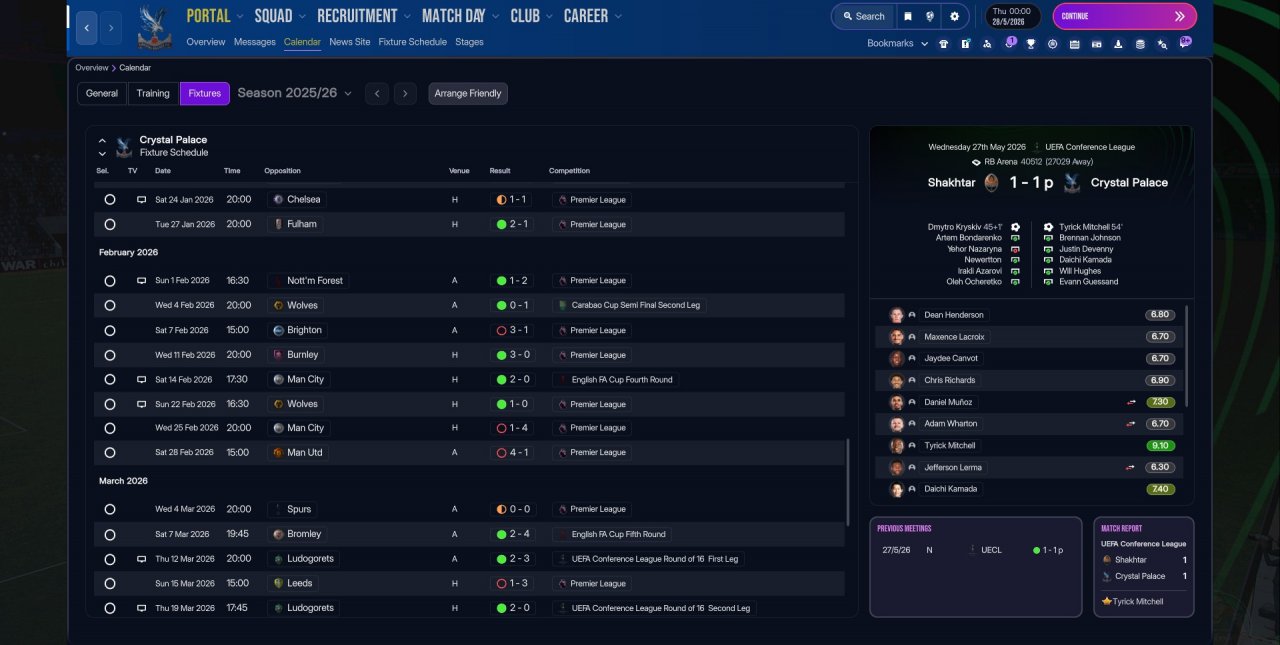Click the TV icon on the Chelsea row
1280x645 pixels.
tap(141, 200)
